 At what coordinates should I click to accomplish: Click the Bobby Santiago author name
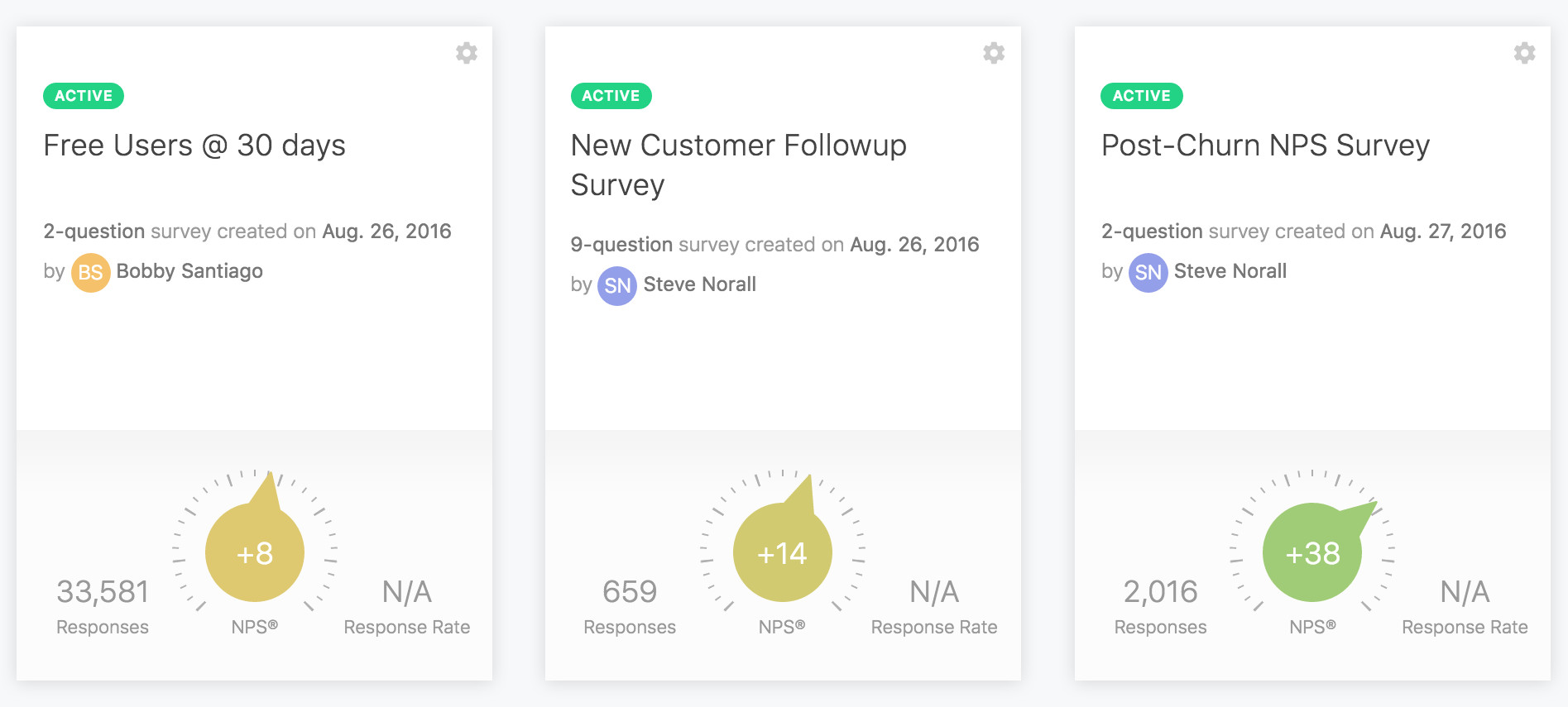pos(189,271)
